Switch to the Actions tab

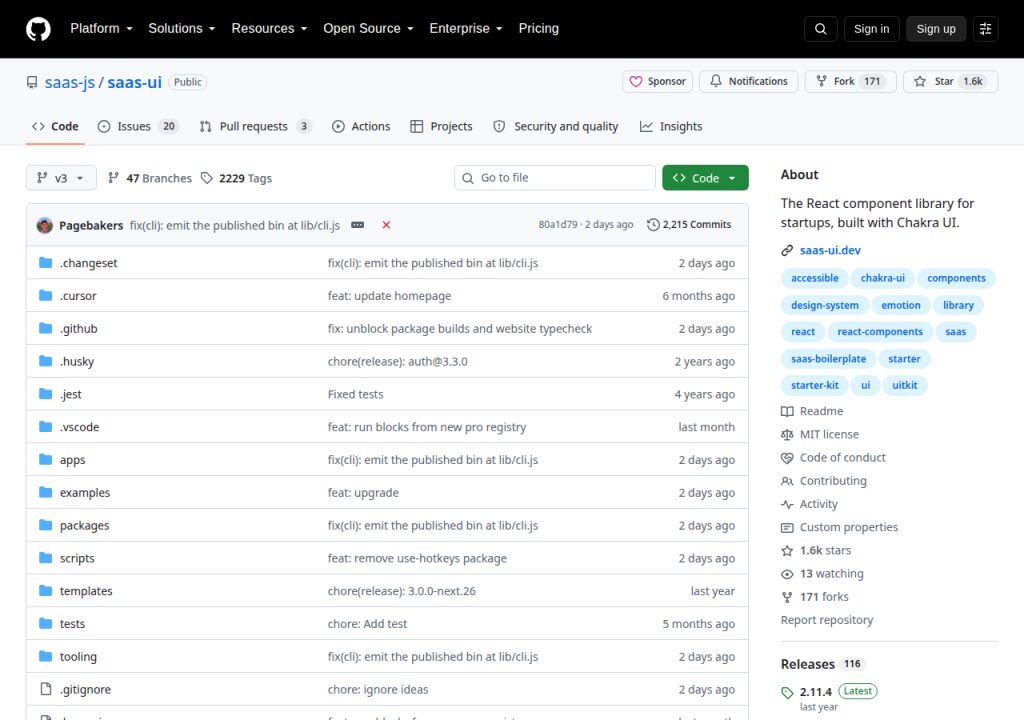pos(361,127)
